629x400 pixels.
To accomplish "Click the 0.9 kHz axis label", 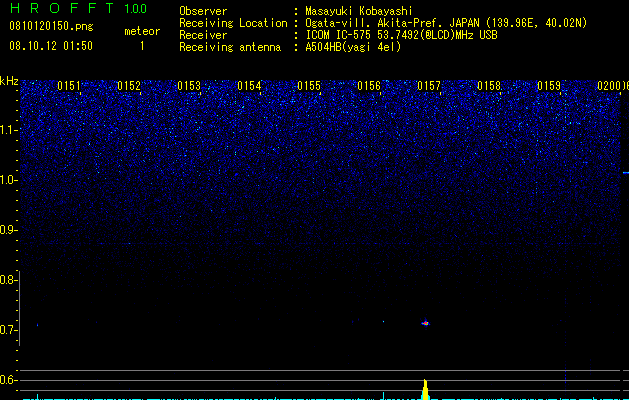I will point(9,230).
